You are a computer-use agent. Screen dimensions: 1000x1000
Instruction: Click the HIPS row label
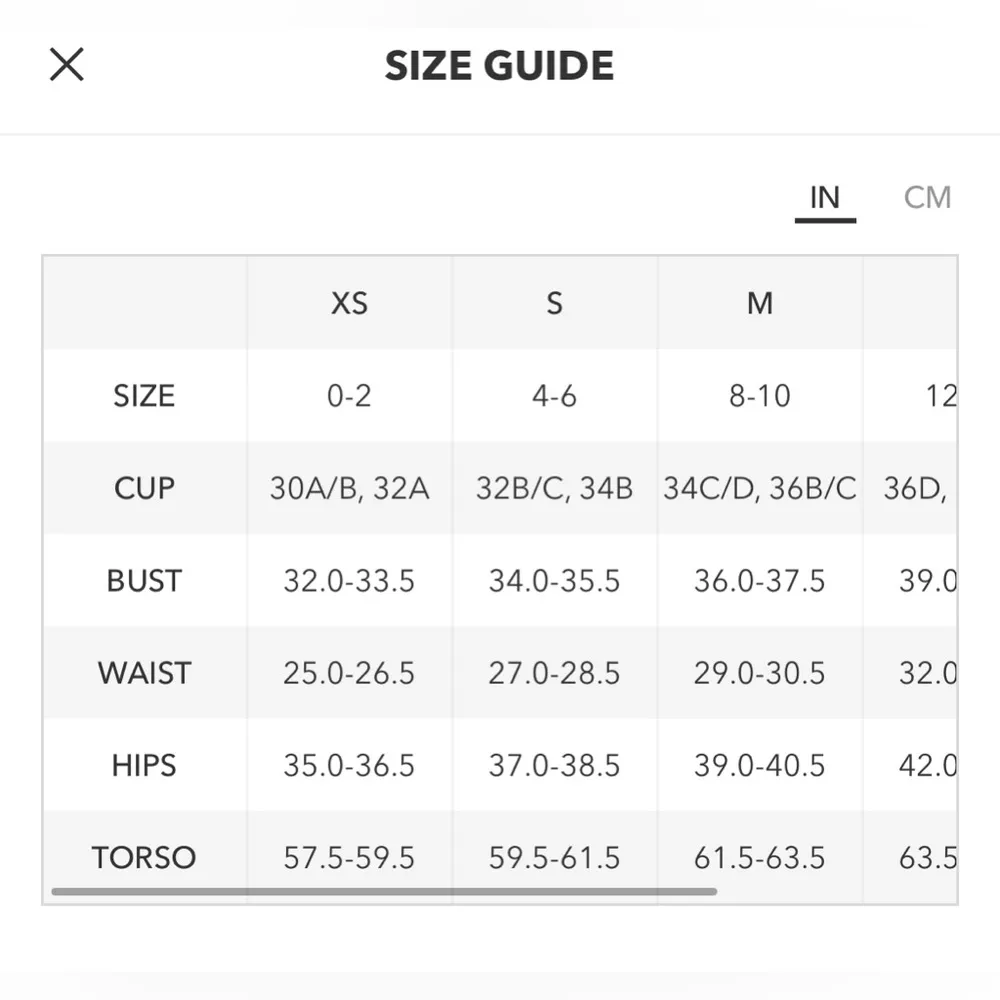point(144,766)
